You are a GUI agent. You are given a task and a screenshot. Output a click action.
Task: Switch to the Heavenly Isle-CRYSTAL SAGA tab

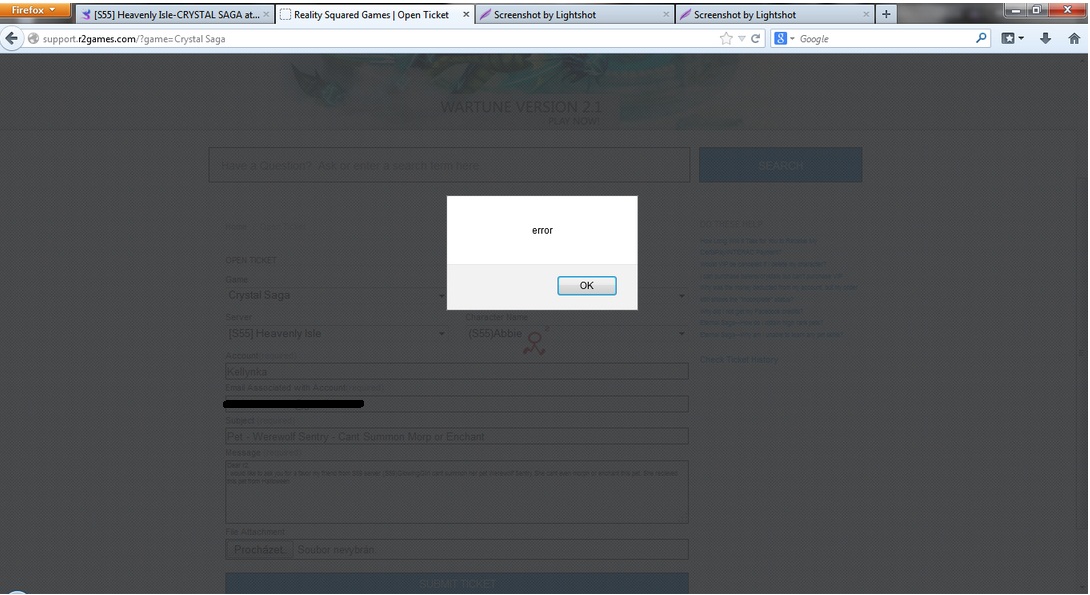[x=170, y=15]
